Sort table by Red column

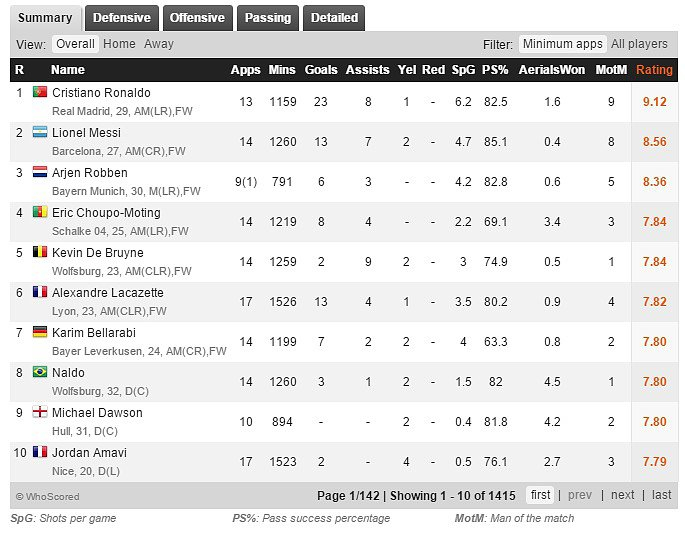433,70
